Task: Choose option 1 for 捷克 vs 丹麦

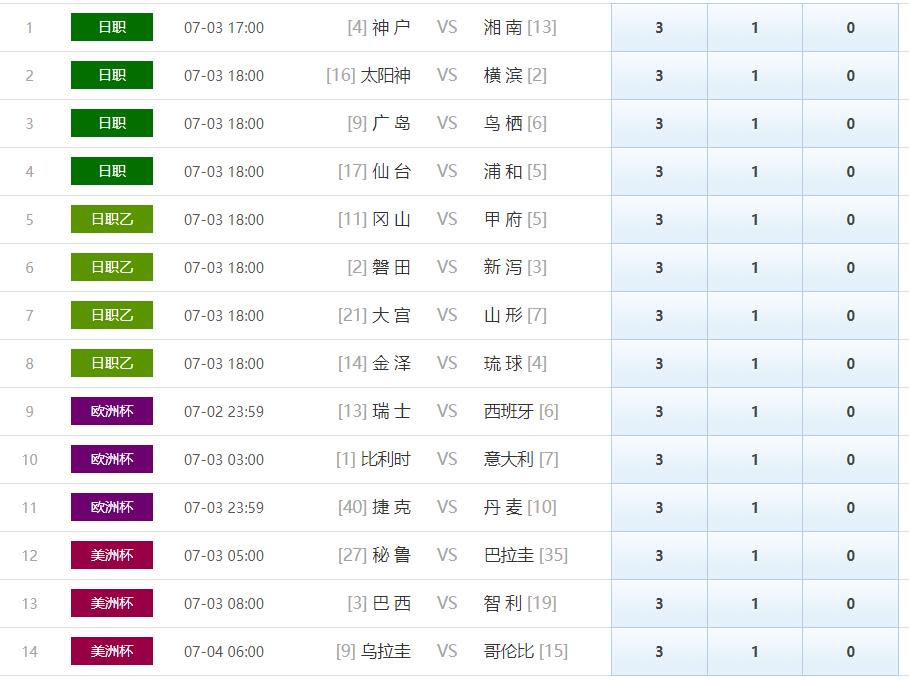Action: [754, 508]
